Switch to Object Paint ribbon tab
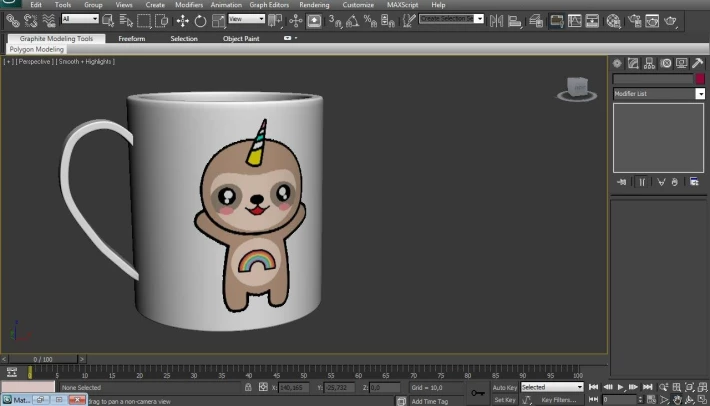710x406 pixels. point(241,38)
